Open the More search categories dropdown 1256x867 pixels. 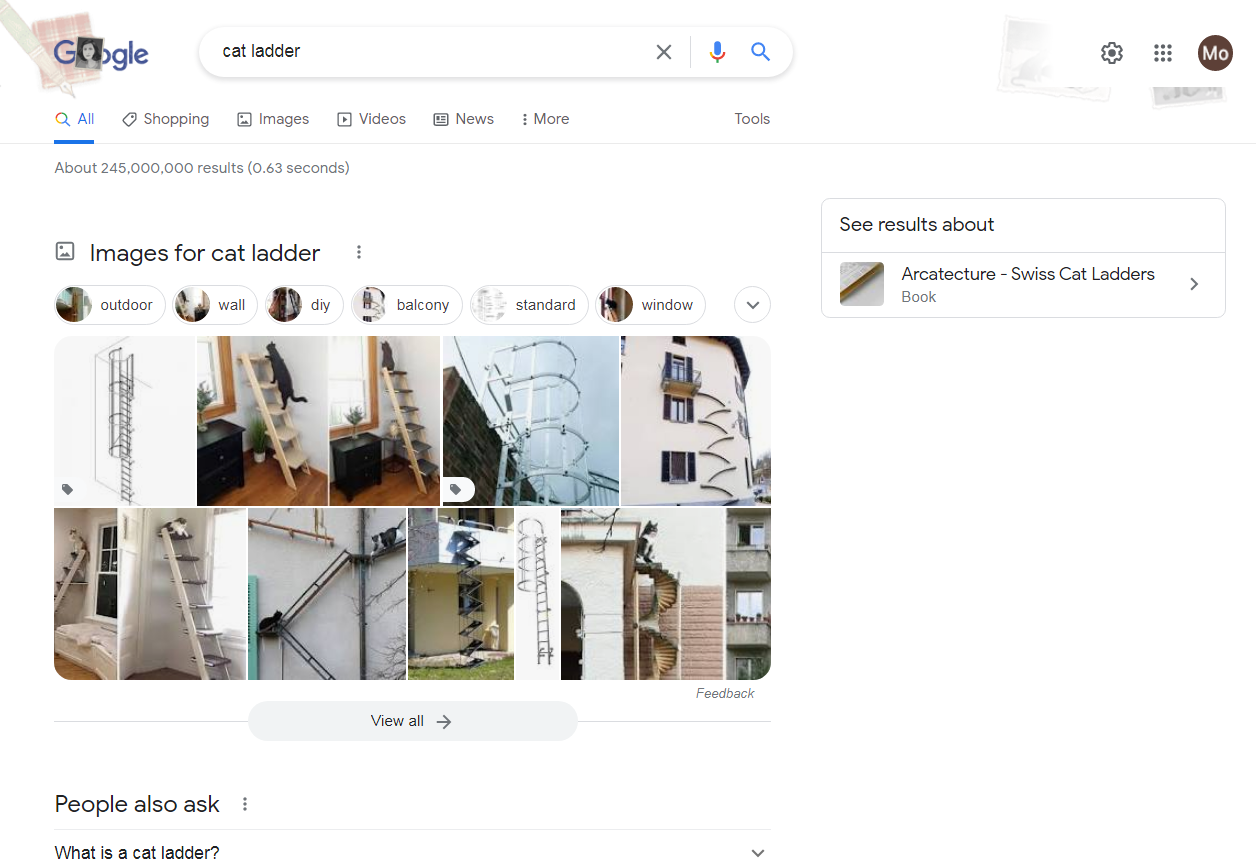(x=545, y=119)
